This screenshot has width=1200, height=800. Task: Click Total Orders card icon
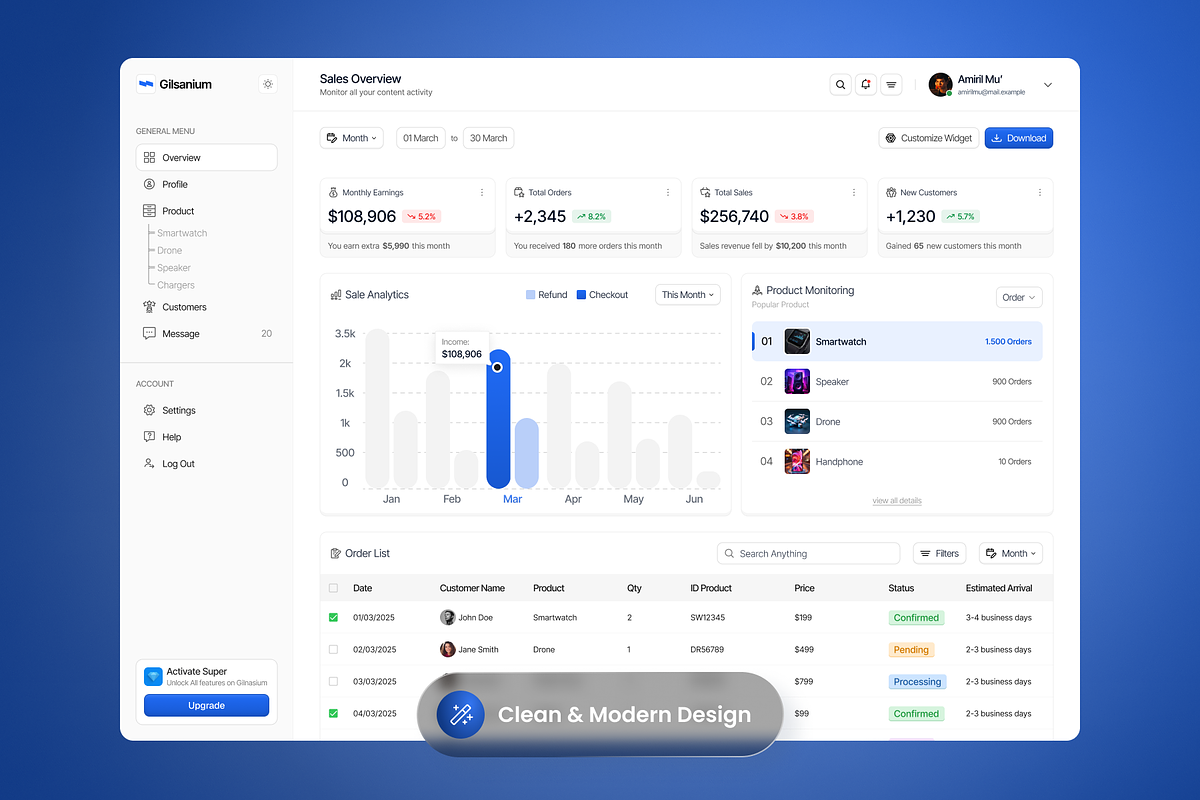pyautogui.click(x=520, y=192)
